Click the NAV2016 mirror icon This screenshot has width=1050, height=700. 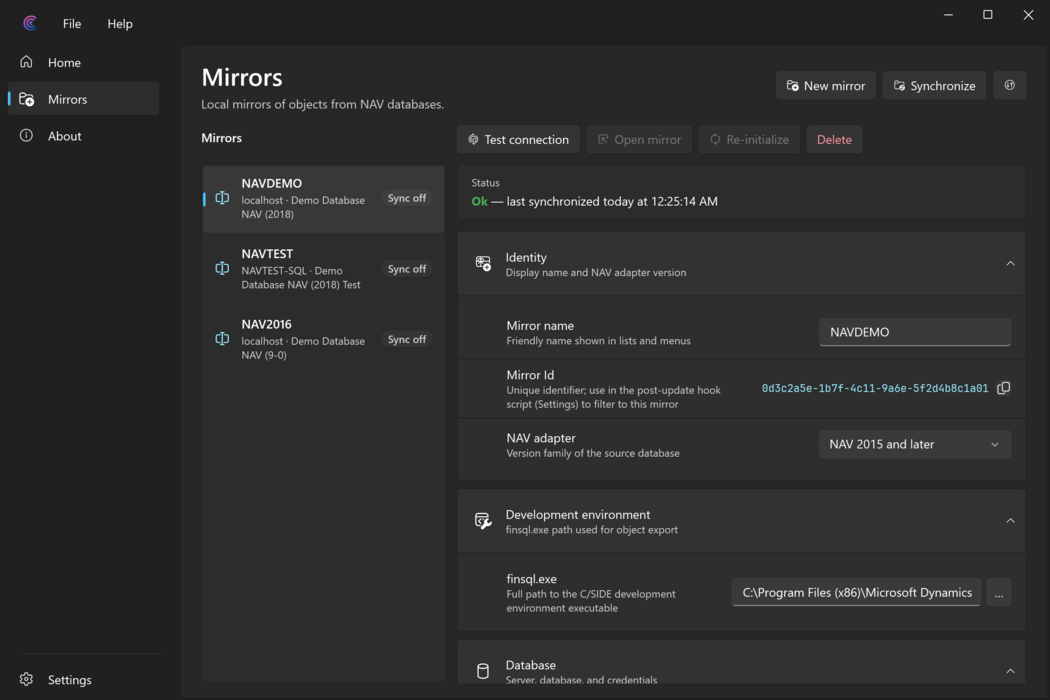222,339
